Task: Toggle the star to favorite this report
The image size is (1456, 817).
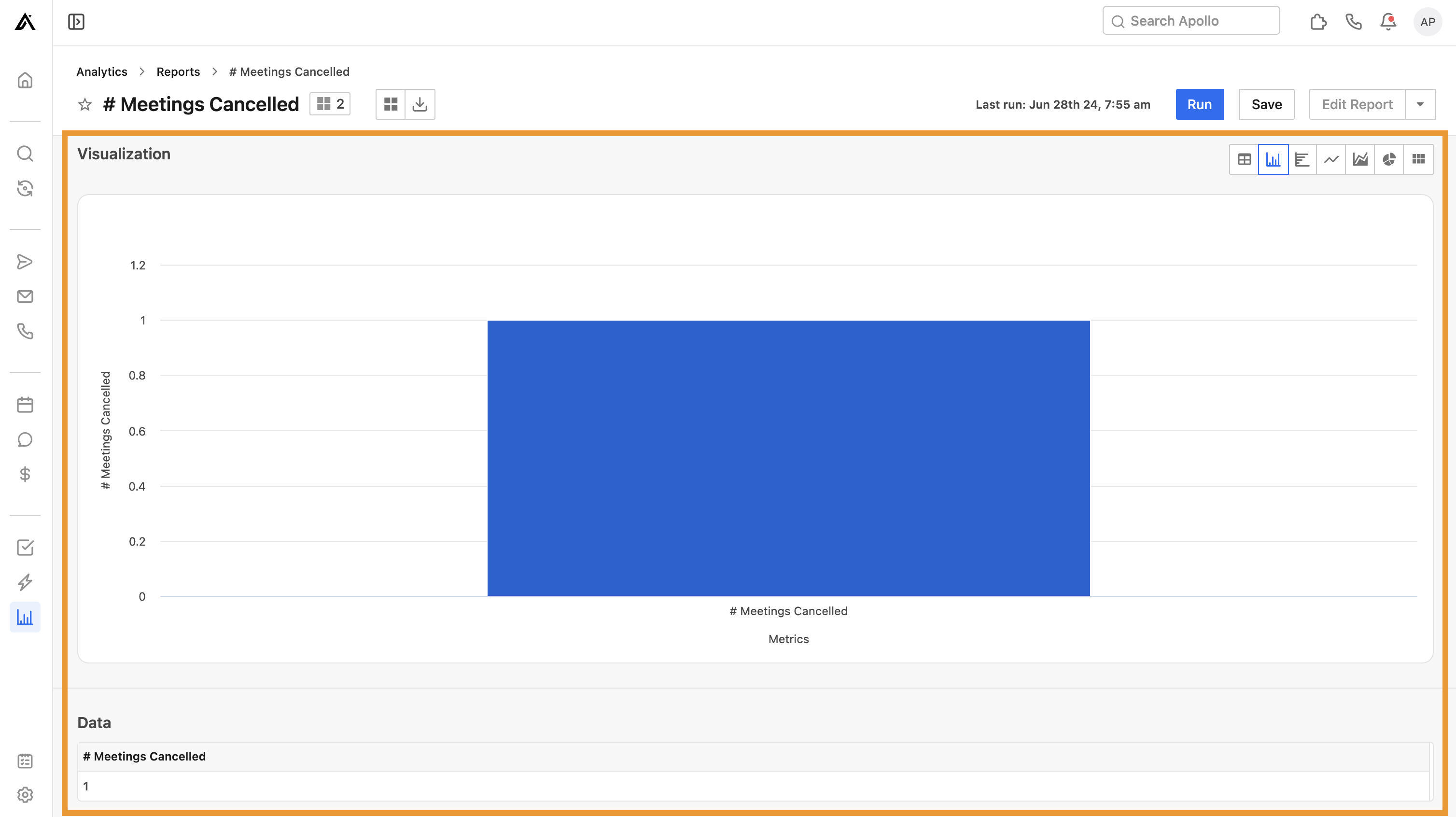Action: [x=84, y=104]
